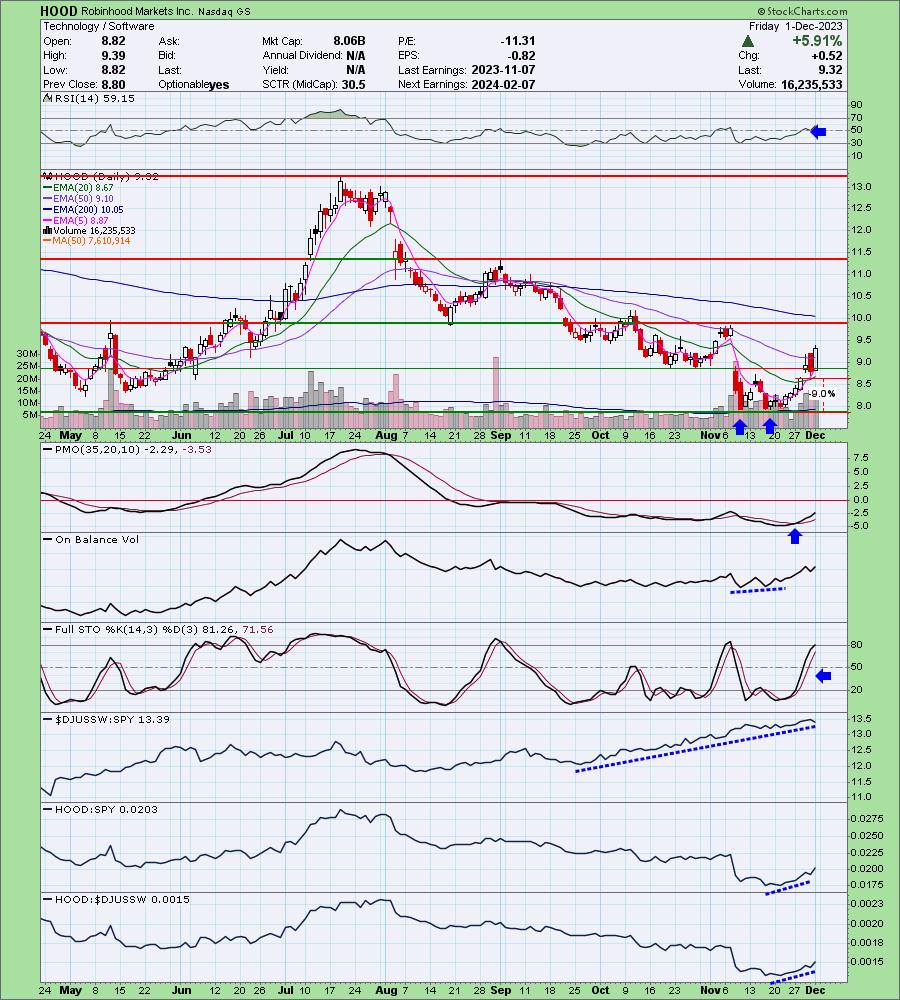Click the P/E value -11.31
The width and height of the screenshot is (900, 1000).
click(x=517, y=41)
